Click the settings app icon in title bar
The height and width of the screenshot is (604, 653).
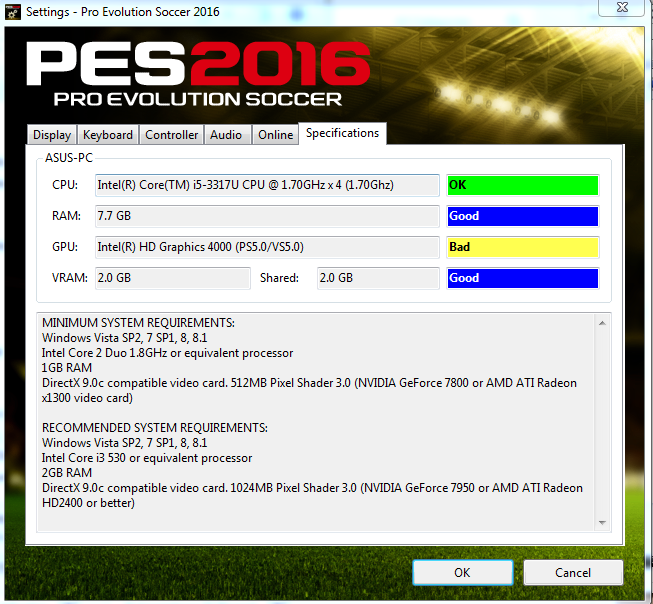coord(12,12)
